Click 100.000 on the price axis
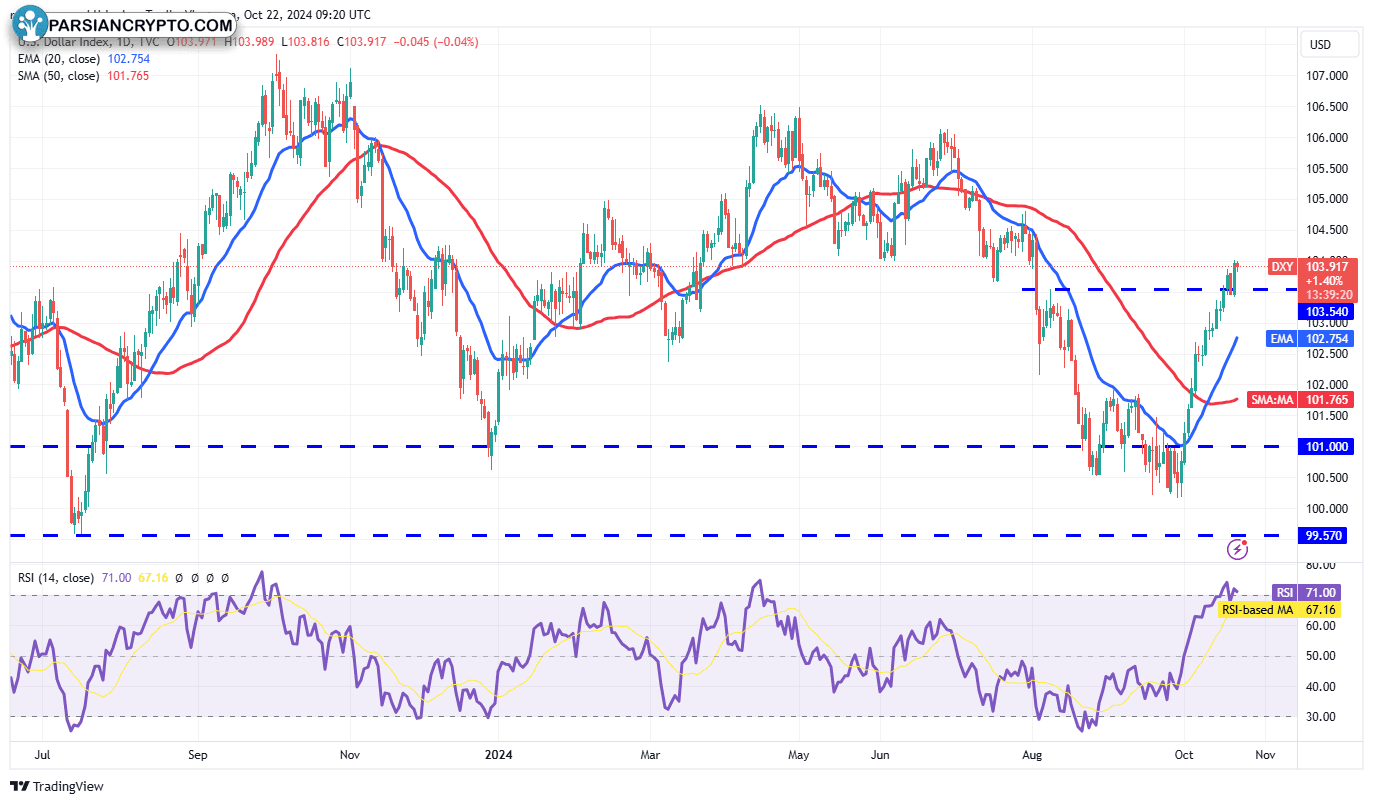The height and width of the screenshot is (804, 1373). (1328, 508)
